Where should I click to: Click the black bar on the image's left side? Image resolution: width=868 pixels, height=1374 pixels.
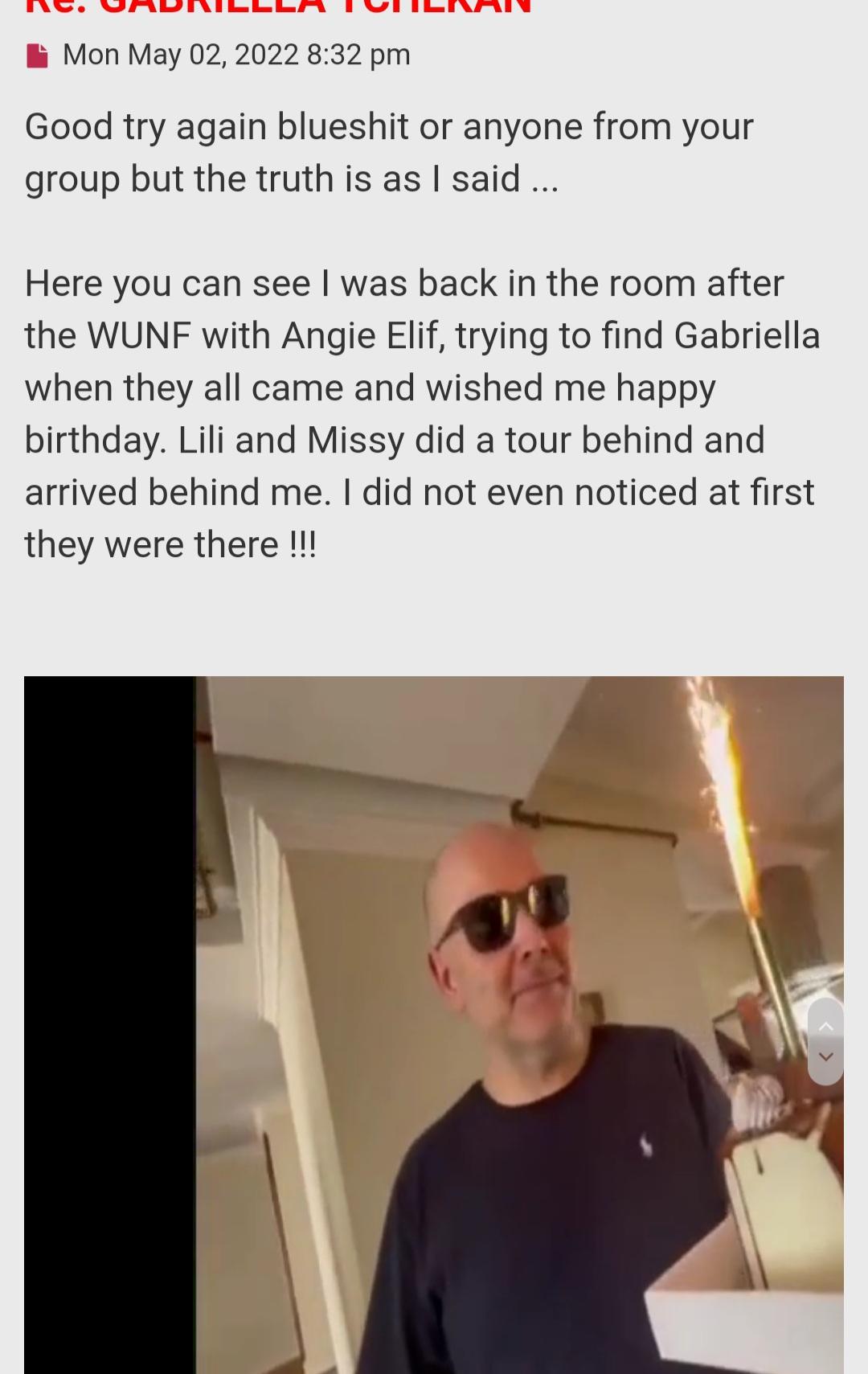tap(110, 1024)
